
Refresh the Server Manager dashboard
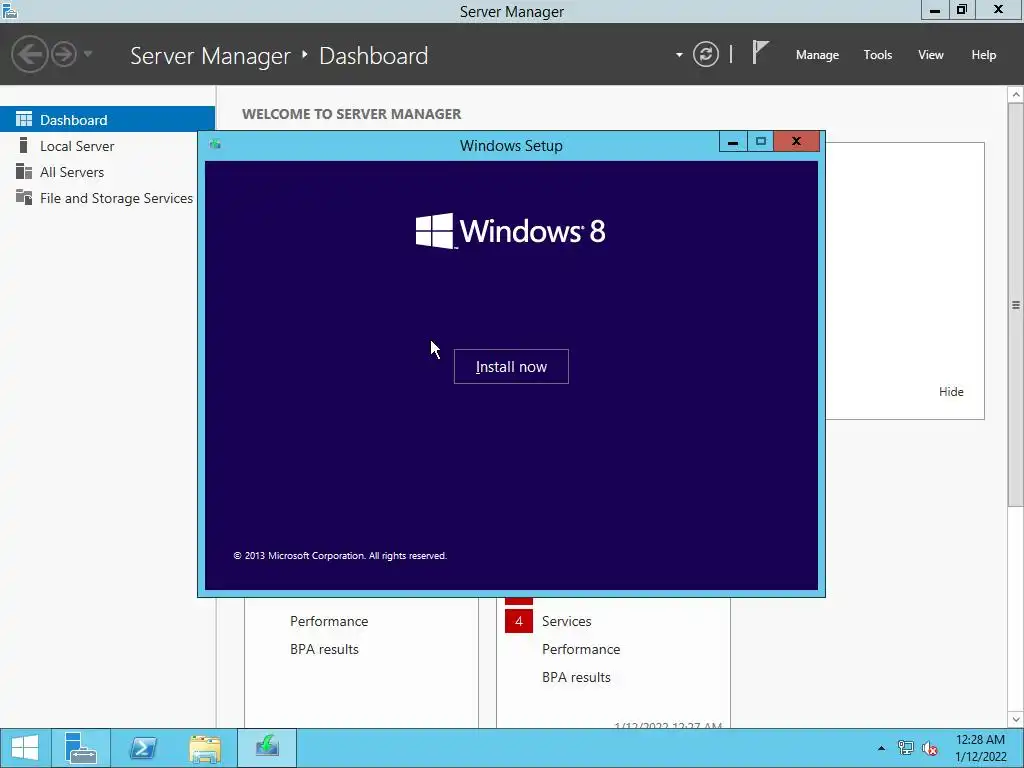pos(706,54)
